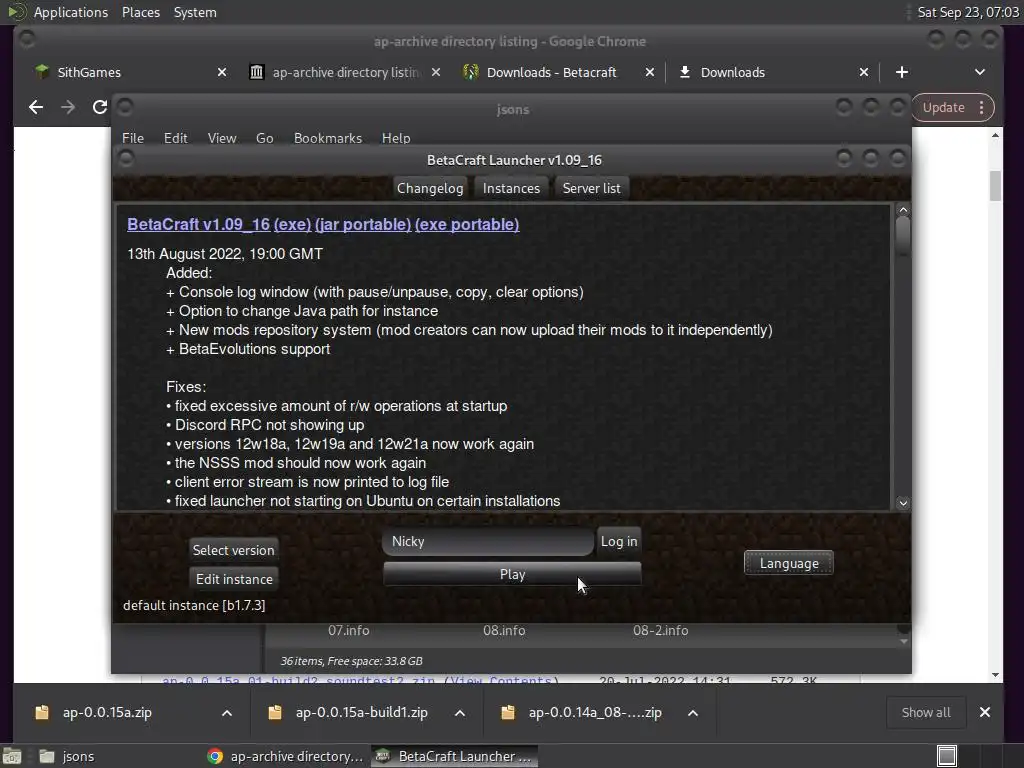Expand options for ap-0.0.15a-build1.zip download
The image size is (1024, 768).
(x=460, y=713)
